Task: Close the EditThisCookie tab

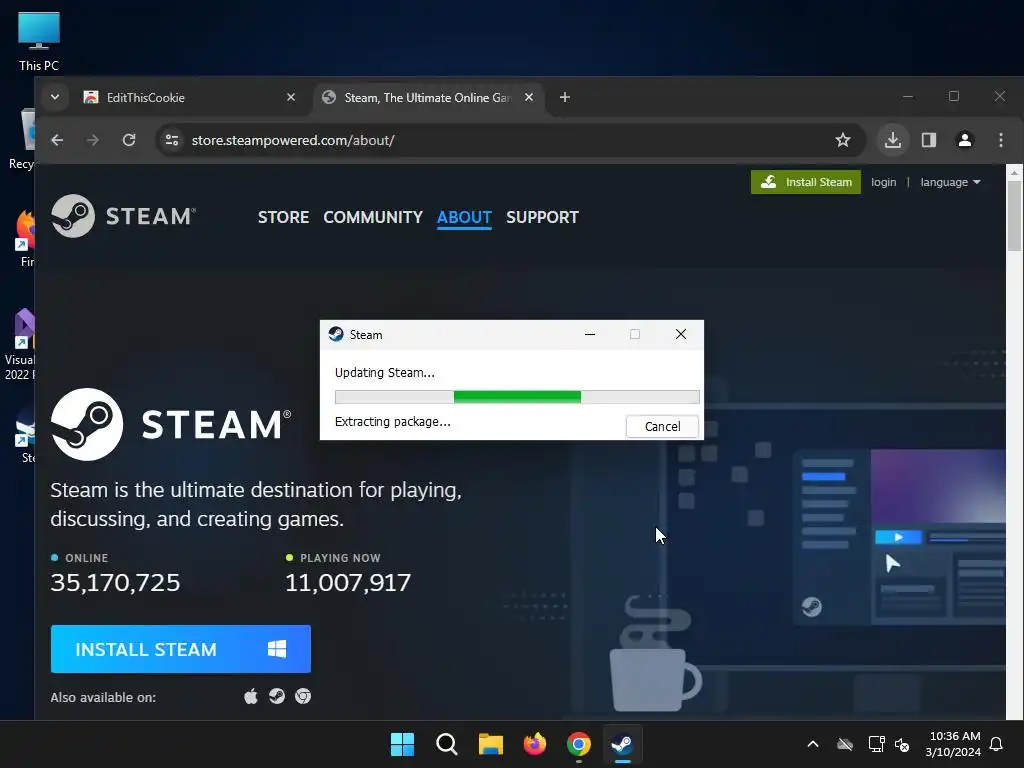Action: [x=291, y=97]
